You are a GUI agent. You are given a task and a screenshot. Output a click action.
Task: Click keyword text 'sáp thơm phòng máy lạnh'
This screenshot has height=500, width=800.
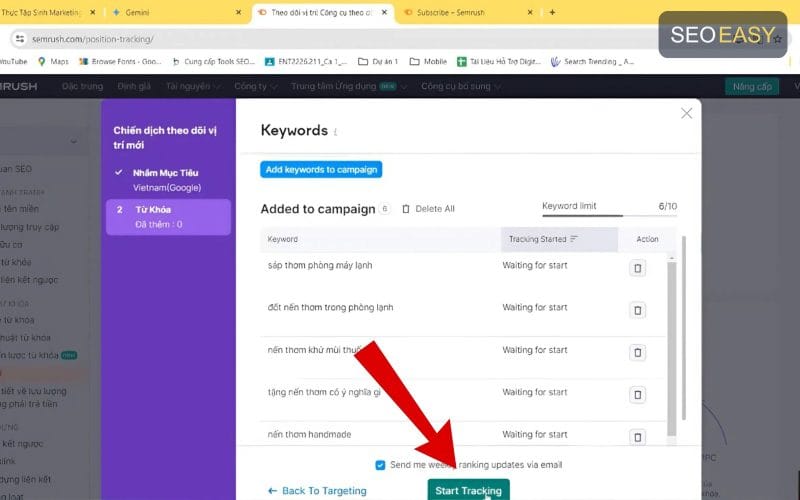pos(320,265)
